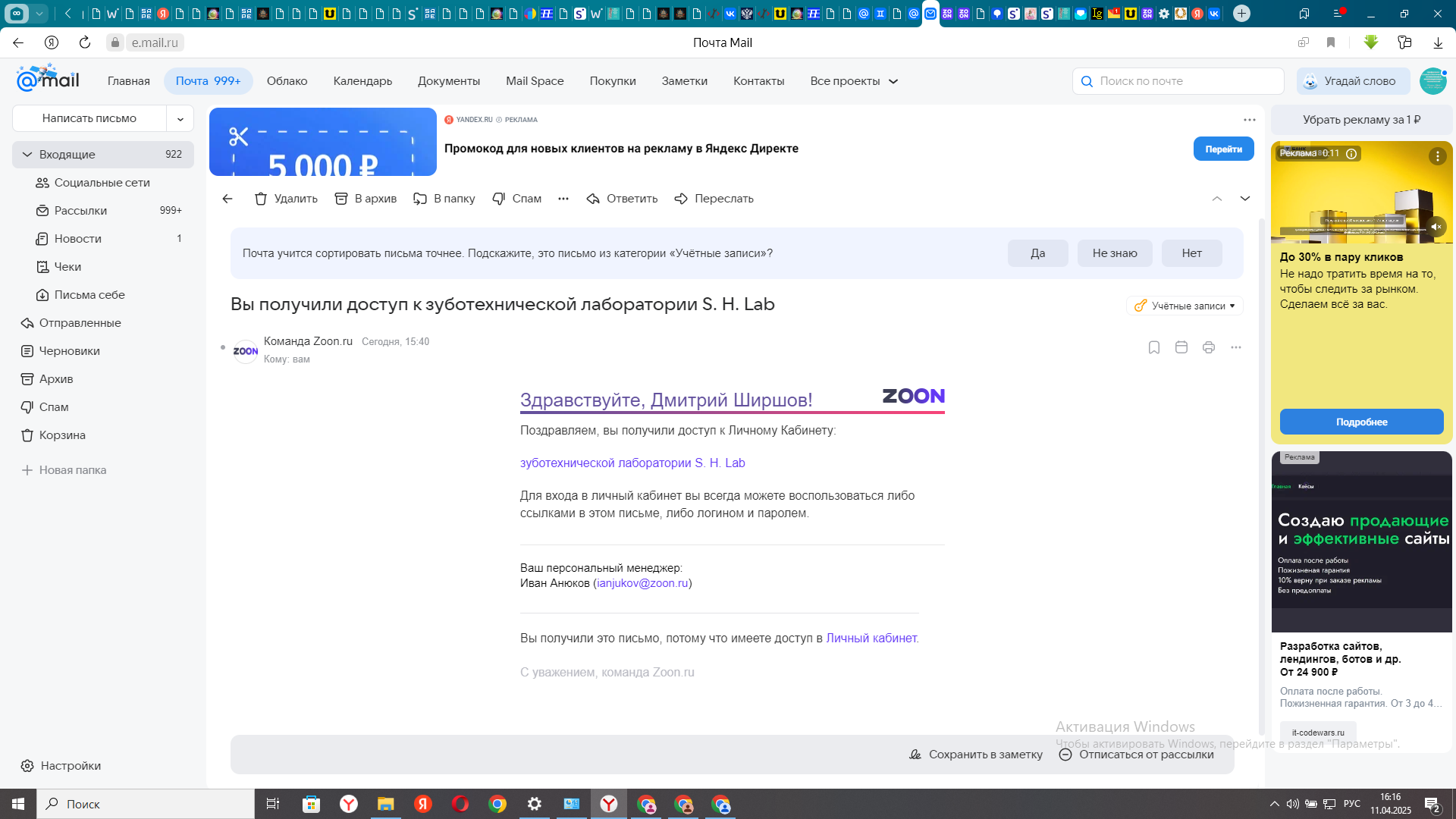Click the Mail.ru logo

coord(48,79)
